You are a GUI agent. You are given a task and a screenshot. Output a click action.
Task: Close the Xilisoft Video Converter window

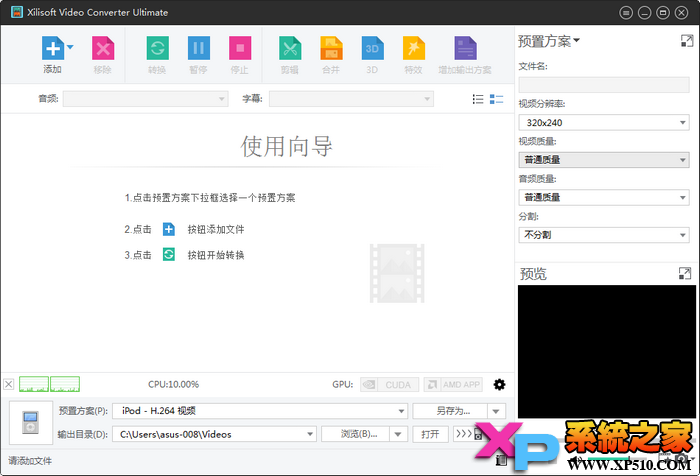tap(681, 13)
